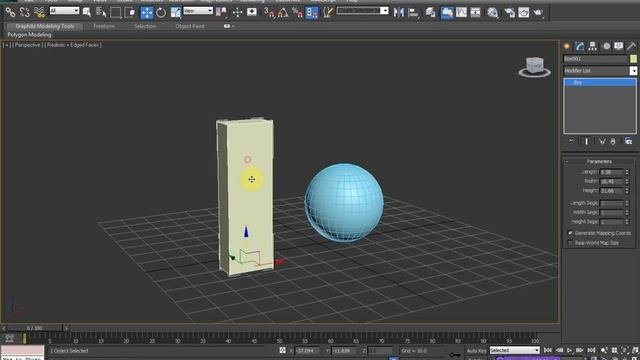Switch to the Graphite Modeling Tools tab
Viewport: 640px width, 360px height.
click(x=45, y=26)
